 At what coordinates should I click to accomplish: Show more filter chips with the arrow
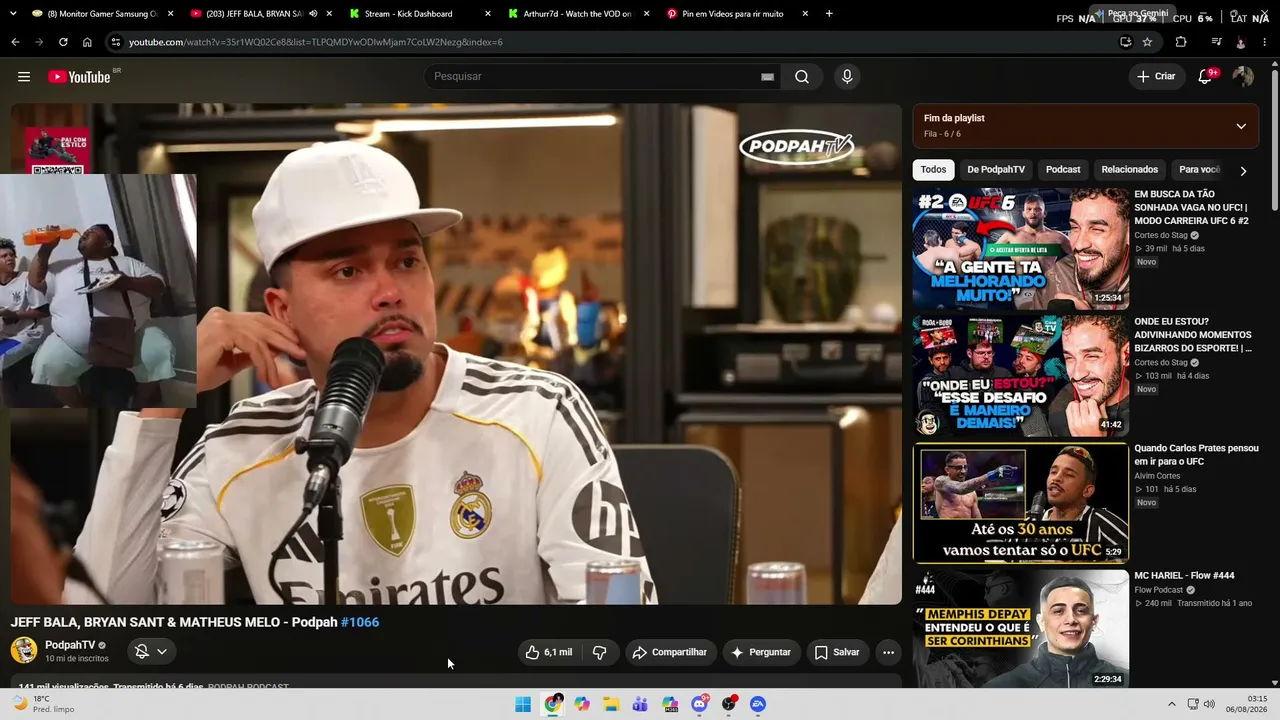[x=1243, y=171]
